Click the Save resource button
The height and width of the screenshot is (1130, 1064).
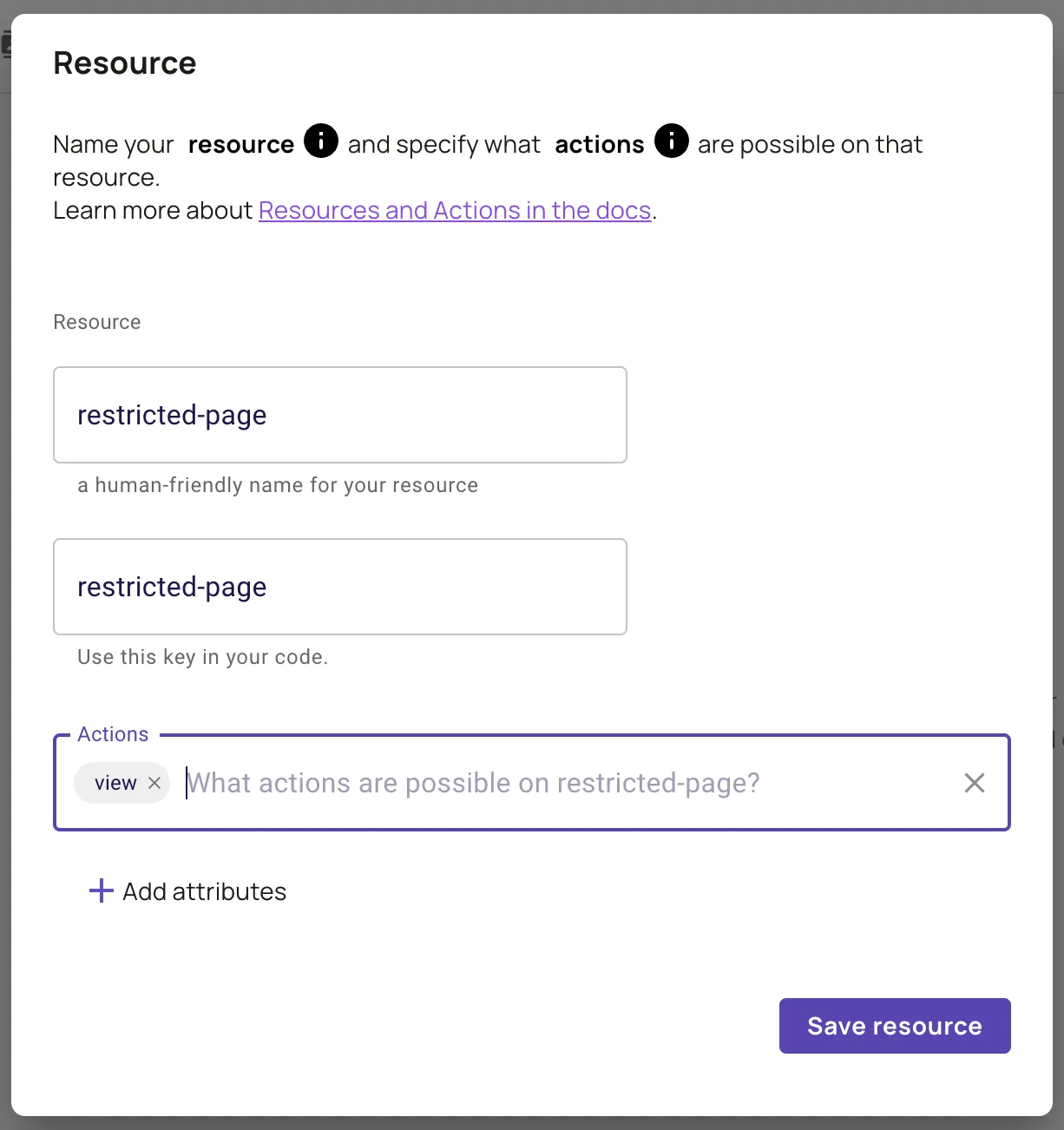tap(894, 1026)
